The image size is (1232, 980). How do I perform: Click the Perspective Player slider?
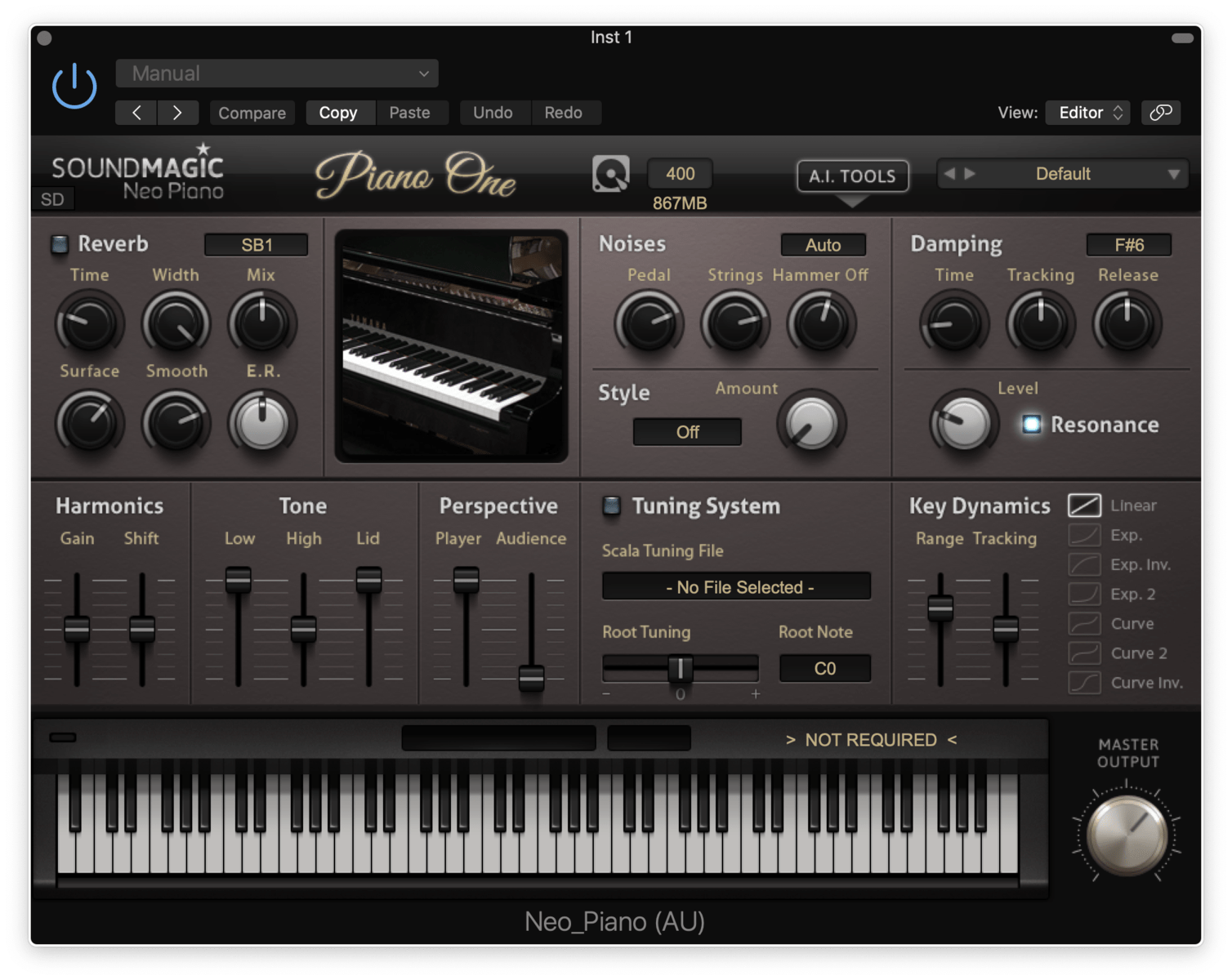[x=466, y=579]
